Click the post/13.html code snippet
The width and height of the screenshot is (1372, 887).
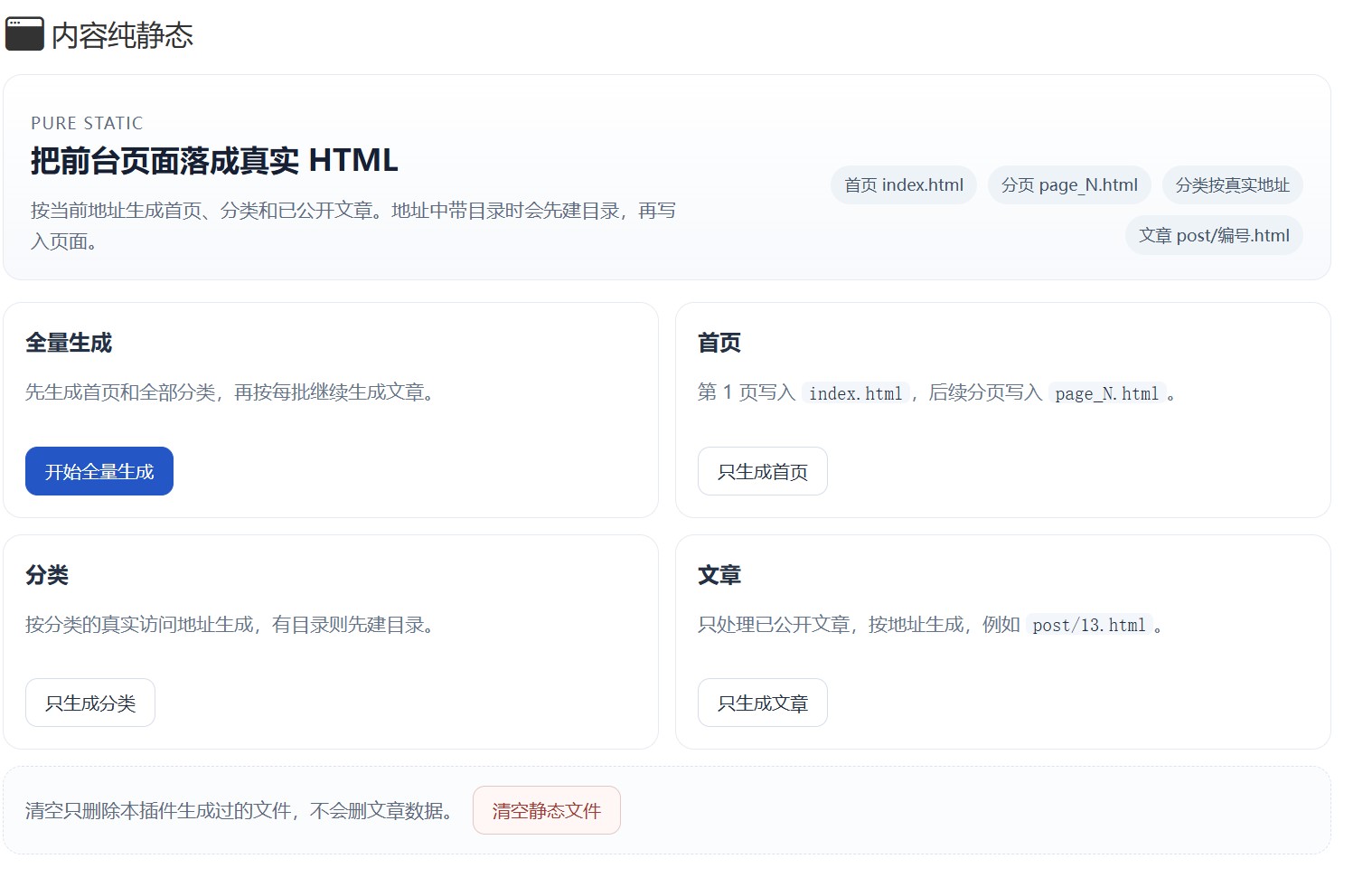pos(1089,625)
